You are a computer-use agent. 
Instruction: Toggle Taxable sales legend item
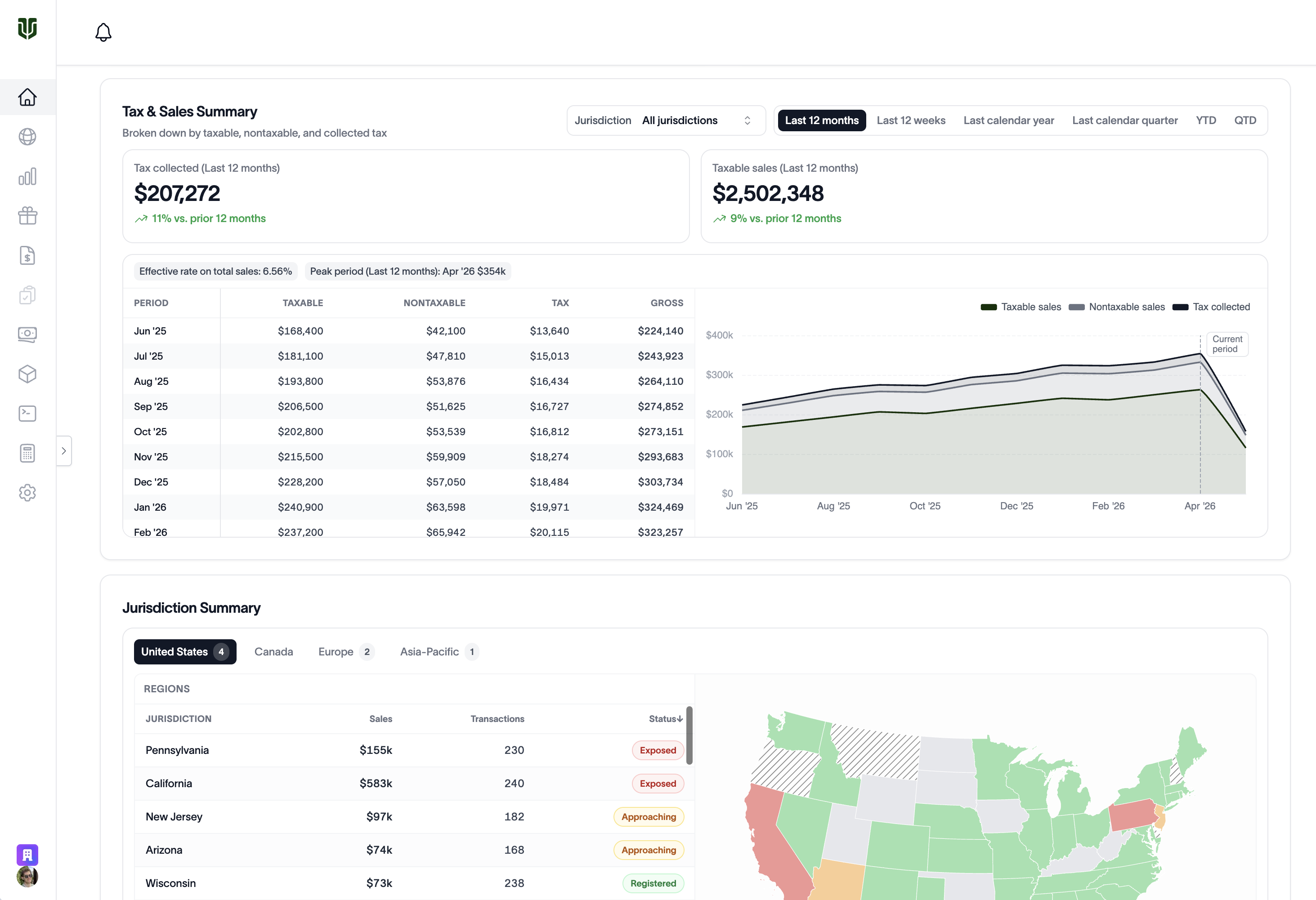1021,307
